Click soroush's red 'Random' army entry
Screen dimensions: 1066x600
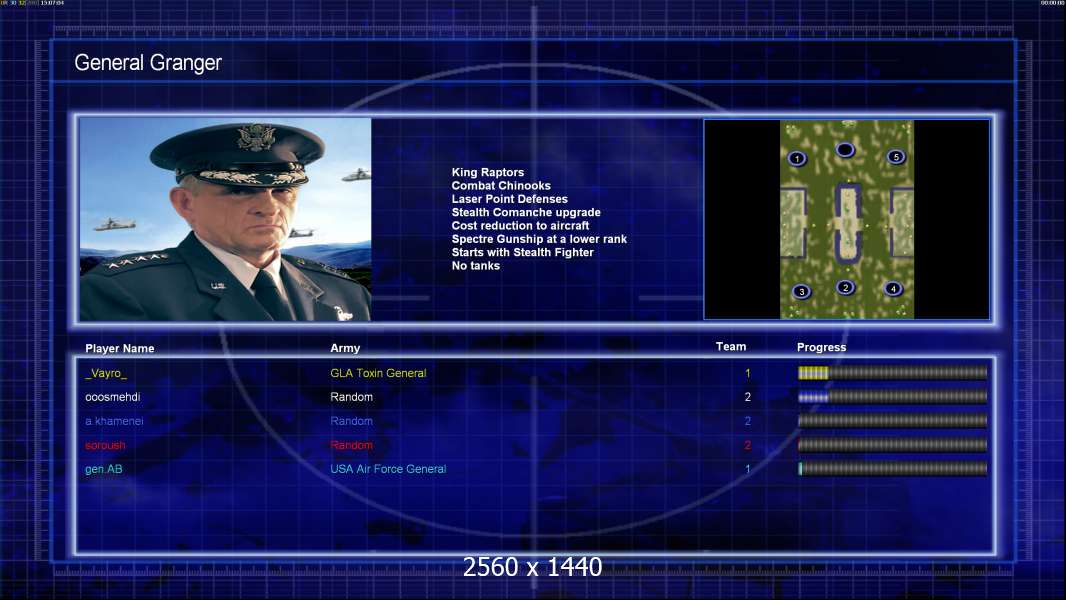(x=351, y=445)
